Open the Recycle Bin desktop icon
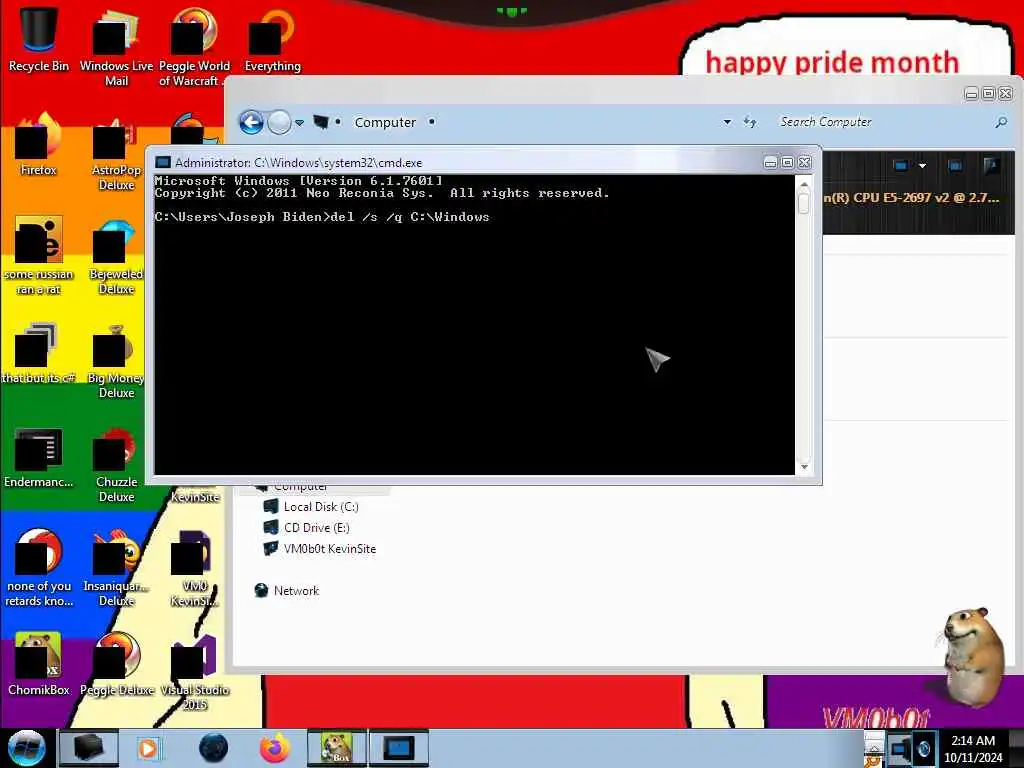 coord(39,39)
